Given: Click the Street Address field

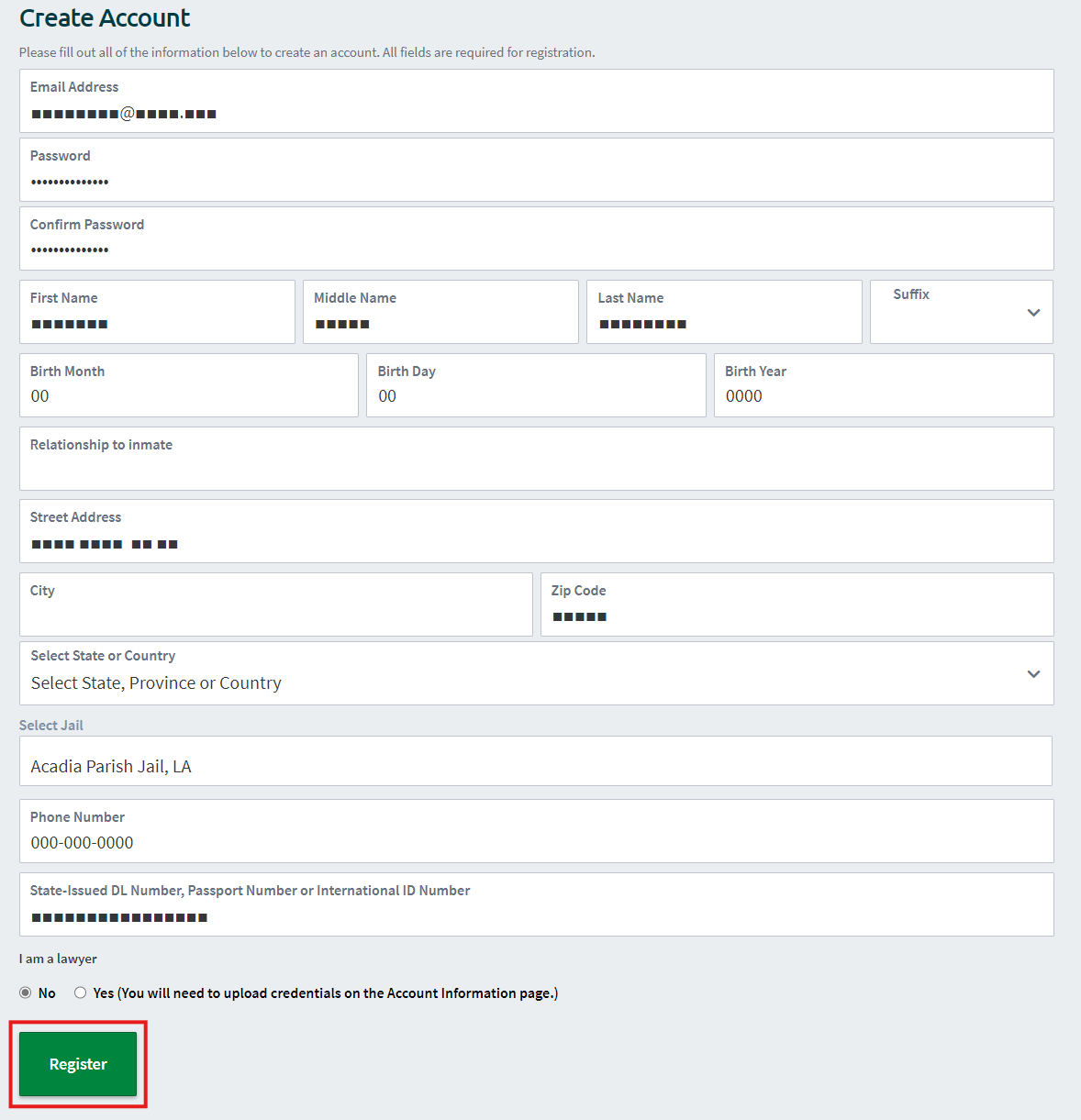Looking at the screenshot, I should 536,531.
